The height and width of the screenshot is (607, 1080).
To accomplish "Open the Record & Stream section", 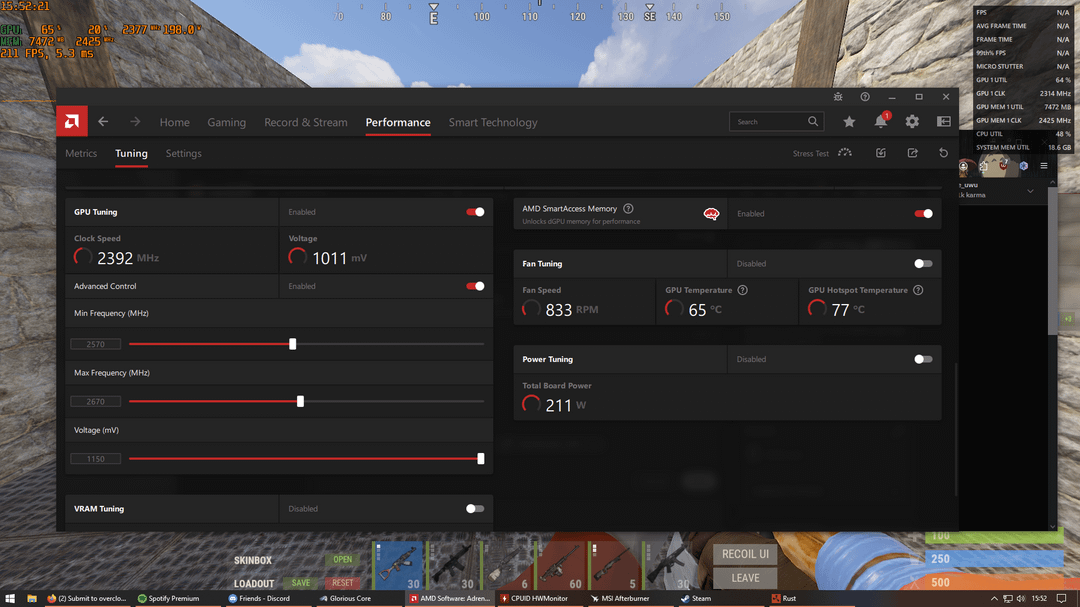I will coord(305,121).
